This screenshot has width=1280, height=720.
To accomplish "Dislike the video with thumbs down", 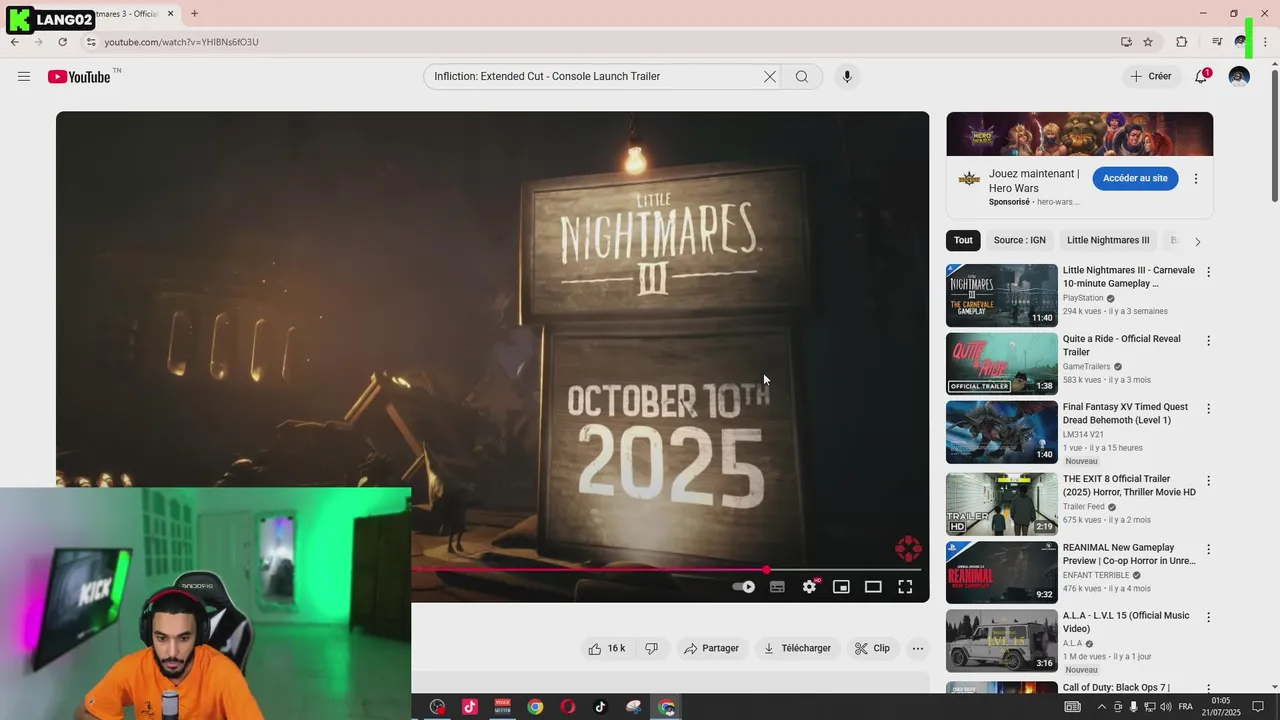I will point(652,649).
